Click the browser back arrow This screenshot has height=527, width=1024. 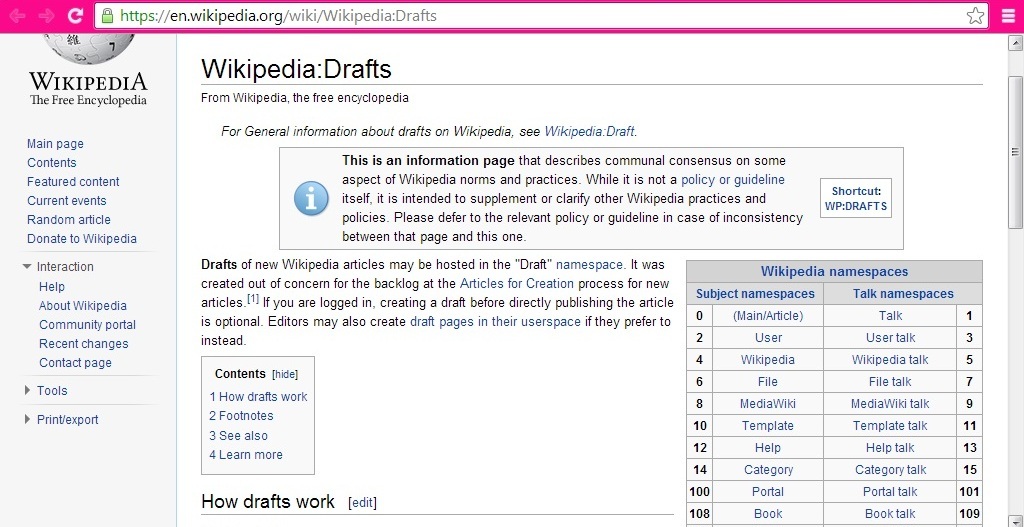click(x=18, y=16)
